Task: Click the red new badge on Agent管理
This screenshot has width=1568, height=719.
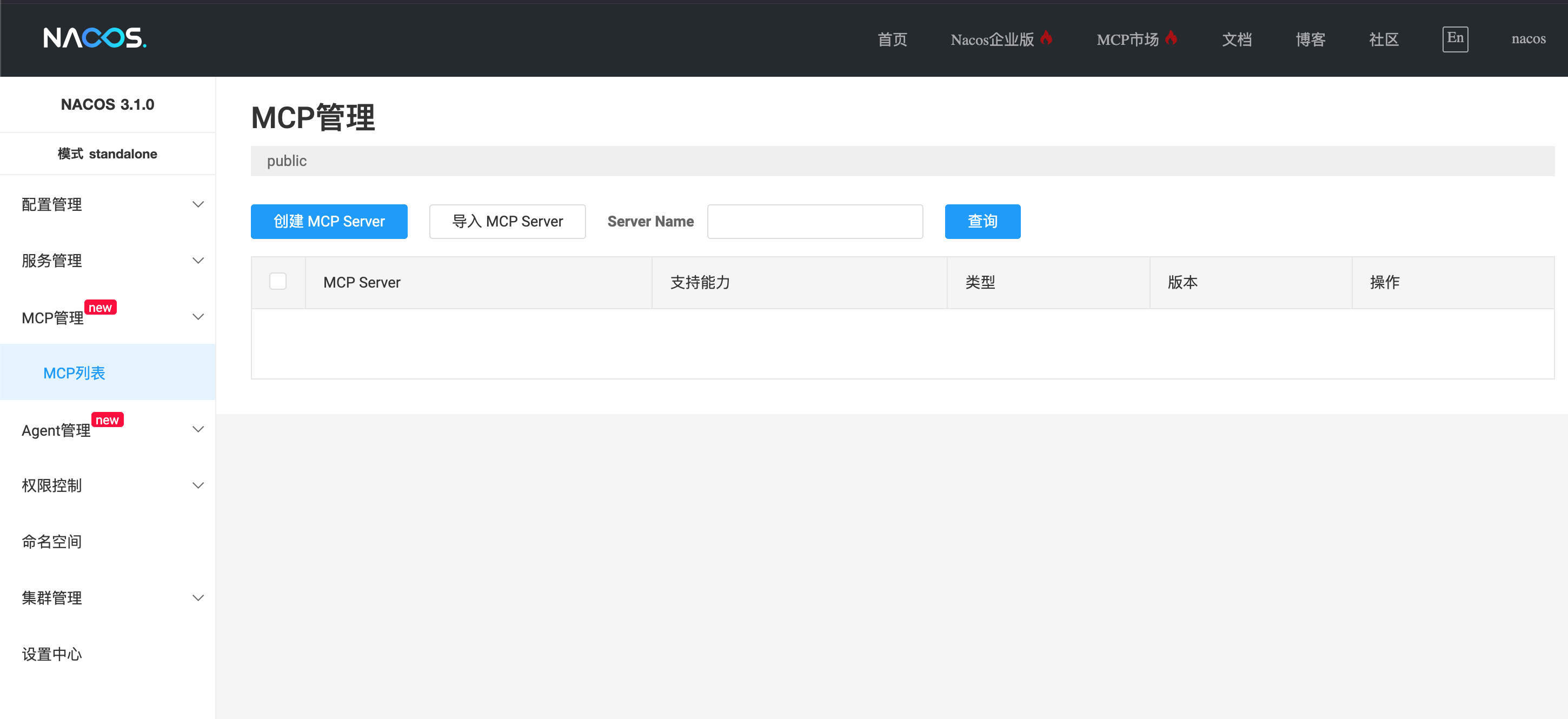Action: coord(107,420)
